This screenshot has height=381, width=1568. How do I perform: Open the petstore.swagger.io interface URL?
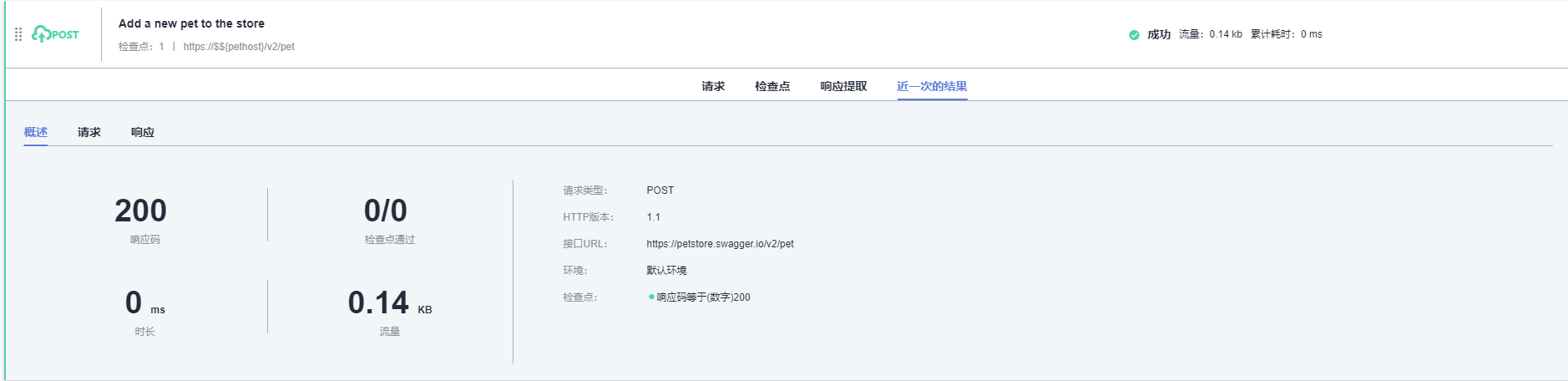click(720, 244)
